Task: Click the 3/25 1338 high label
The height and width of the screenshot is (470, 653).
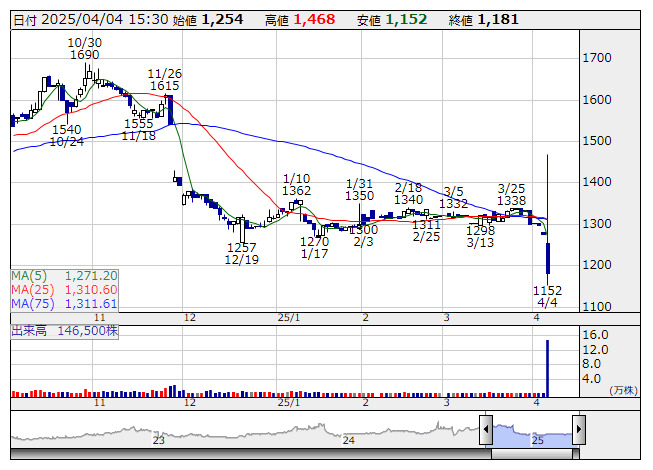Action: [x=511, y=194]
